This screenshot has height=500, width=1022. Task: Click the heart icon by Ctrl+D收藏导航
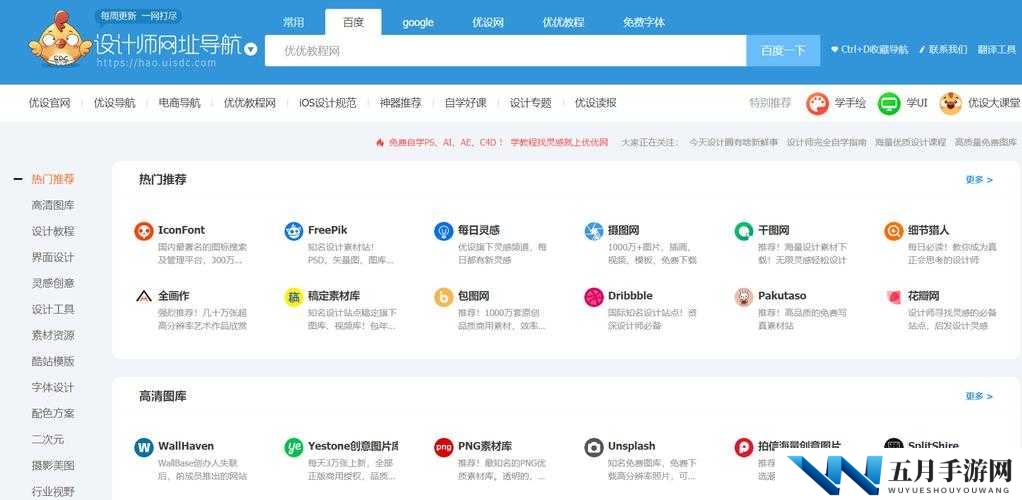point(834,50)
